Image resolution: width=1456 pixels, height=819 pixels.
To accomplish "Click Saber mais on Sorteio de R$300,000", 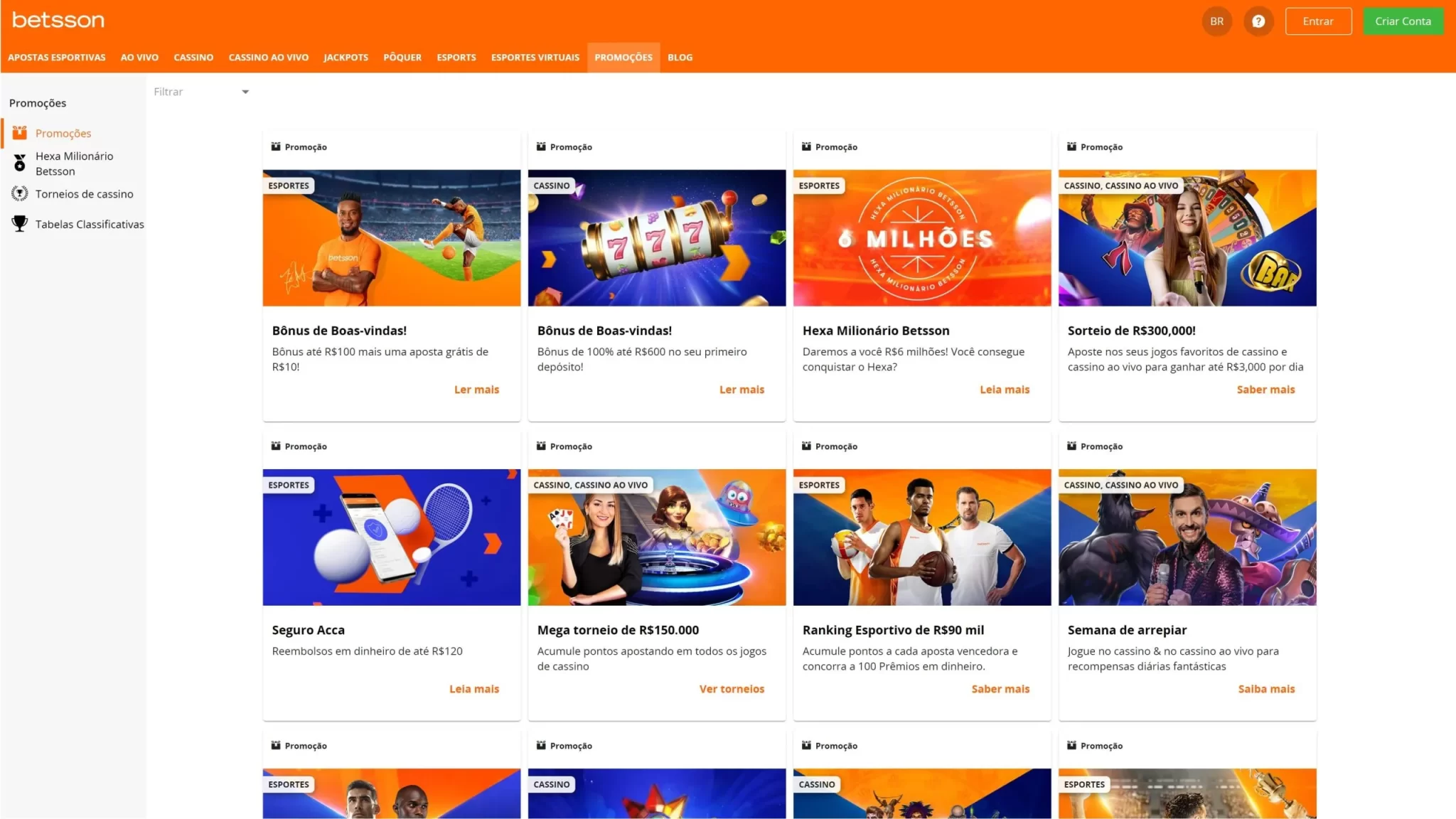I will (1265, 390).
